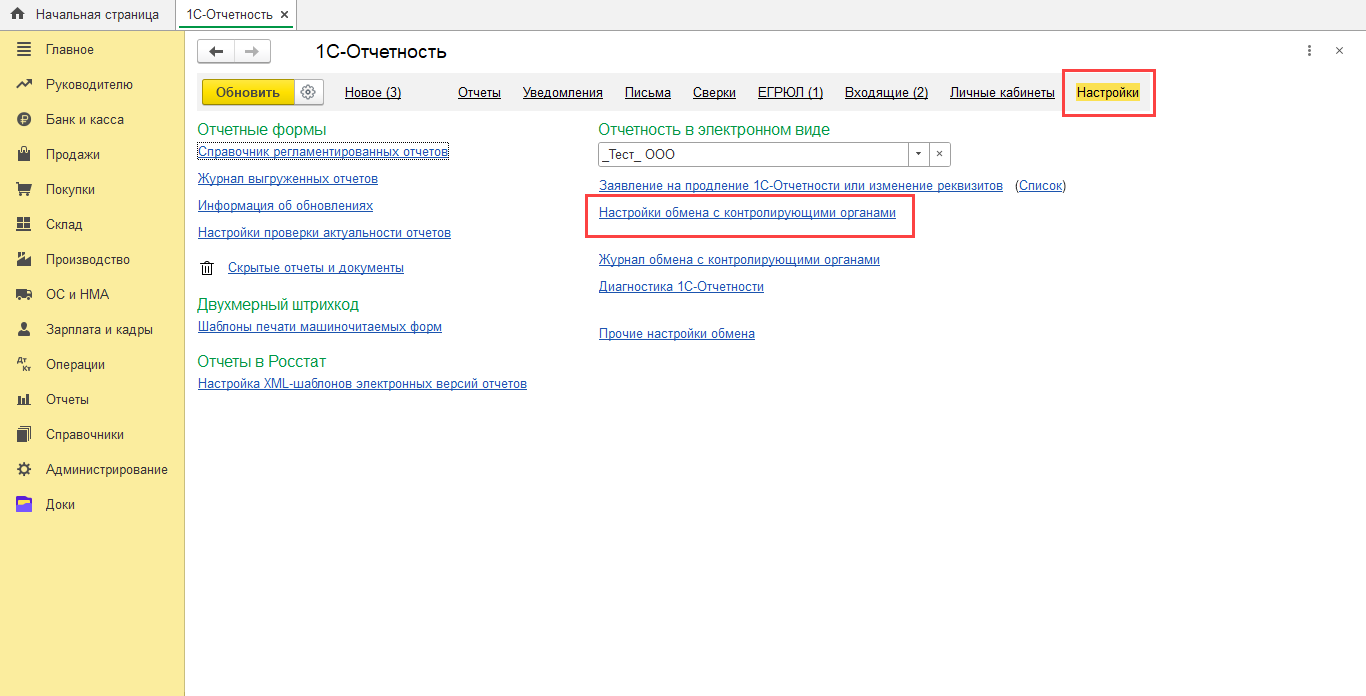Open Прочие настройки обмена link
Image resolution: width=1366 pixels, height=696 pixels.
677,334
